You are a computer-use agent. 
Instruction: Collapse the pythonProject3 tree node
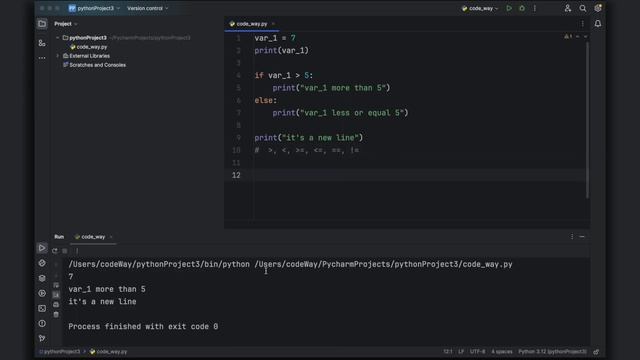58,38
